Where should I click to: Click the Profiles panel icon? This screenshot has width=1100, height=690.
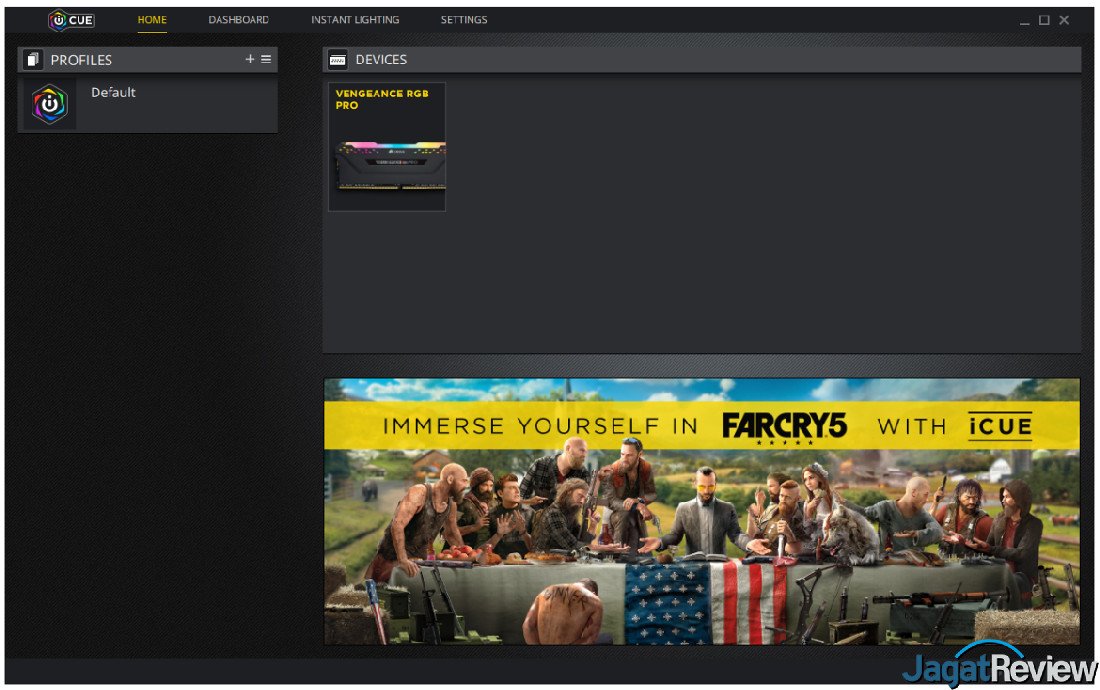tap(33, 60)
